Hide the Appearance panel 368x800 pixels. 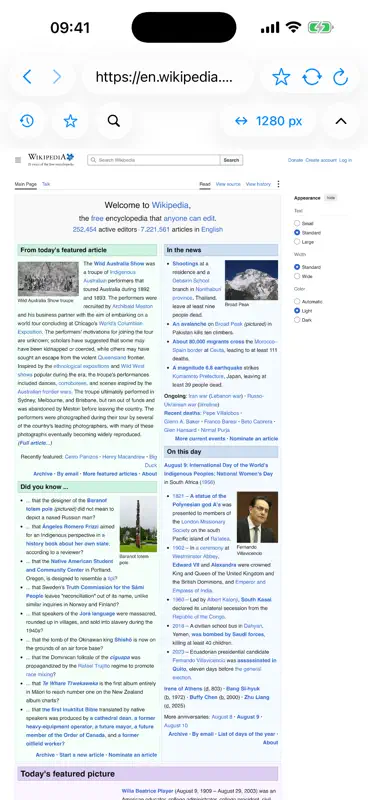(331, 197)
